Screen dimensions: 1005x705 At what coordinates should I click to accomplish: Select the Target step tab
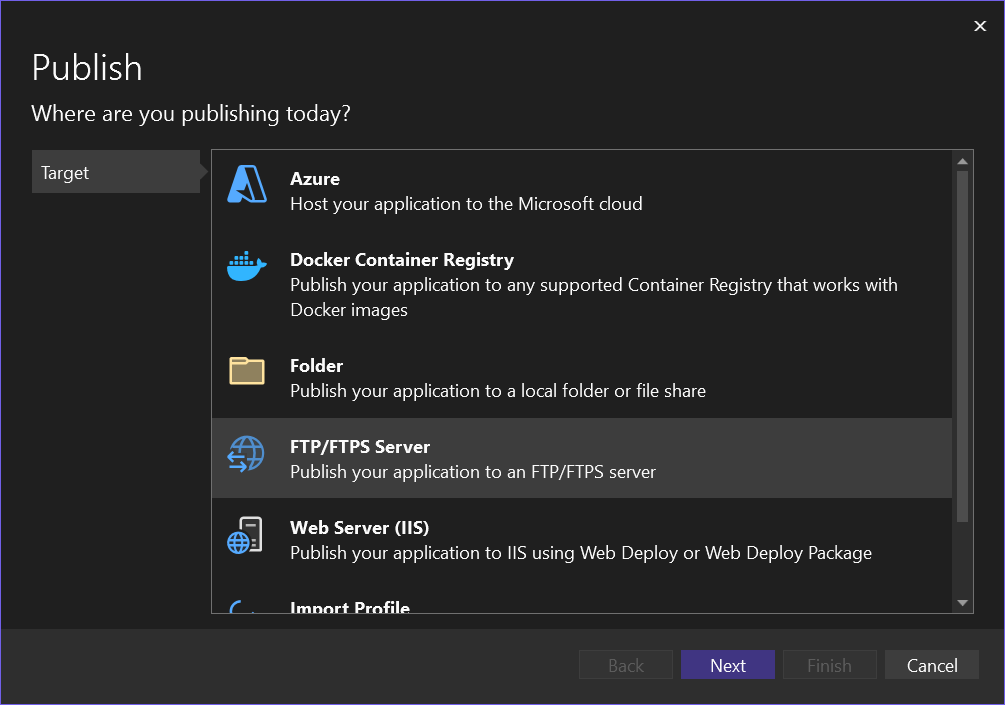click(116, 172)
